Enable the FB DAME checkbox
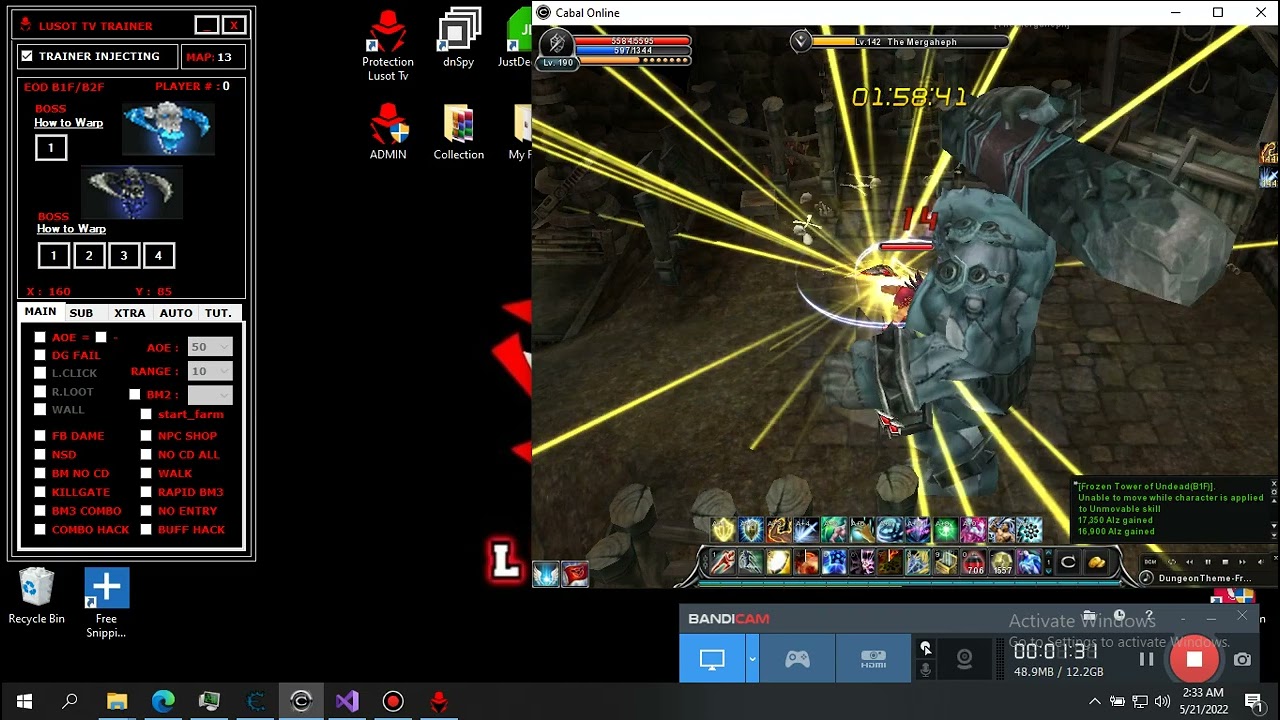 click(x=40, y=436)
